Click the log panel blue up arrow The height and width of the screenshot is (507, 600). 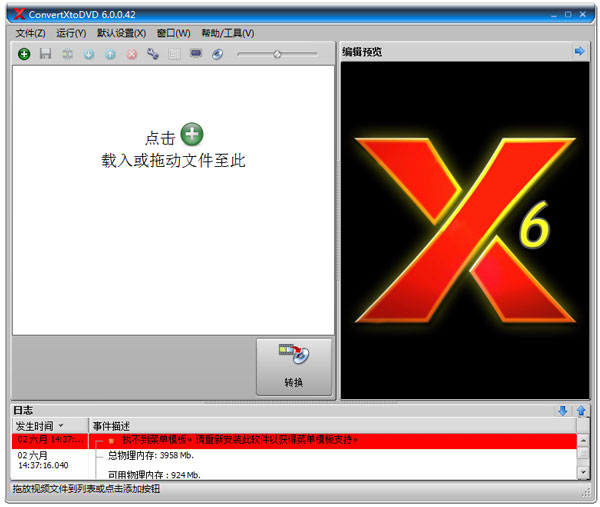581,411
